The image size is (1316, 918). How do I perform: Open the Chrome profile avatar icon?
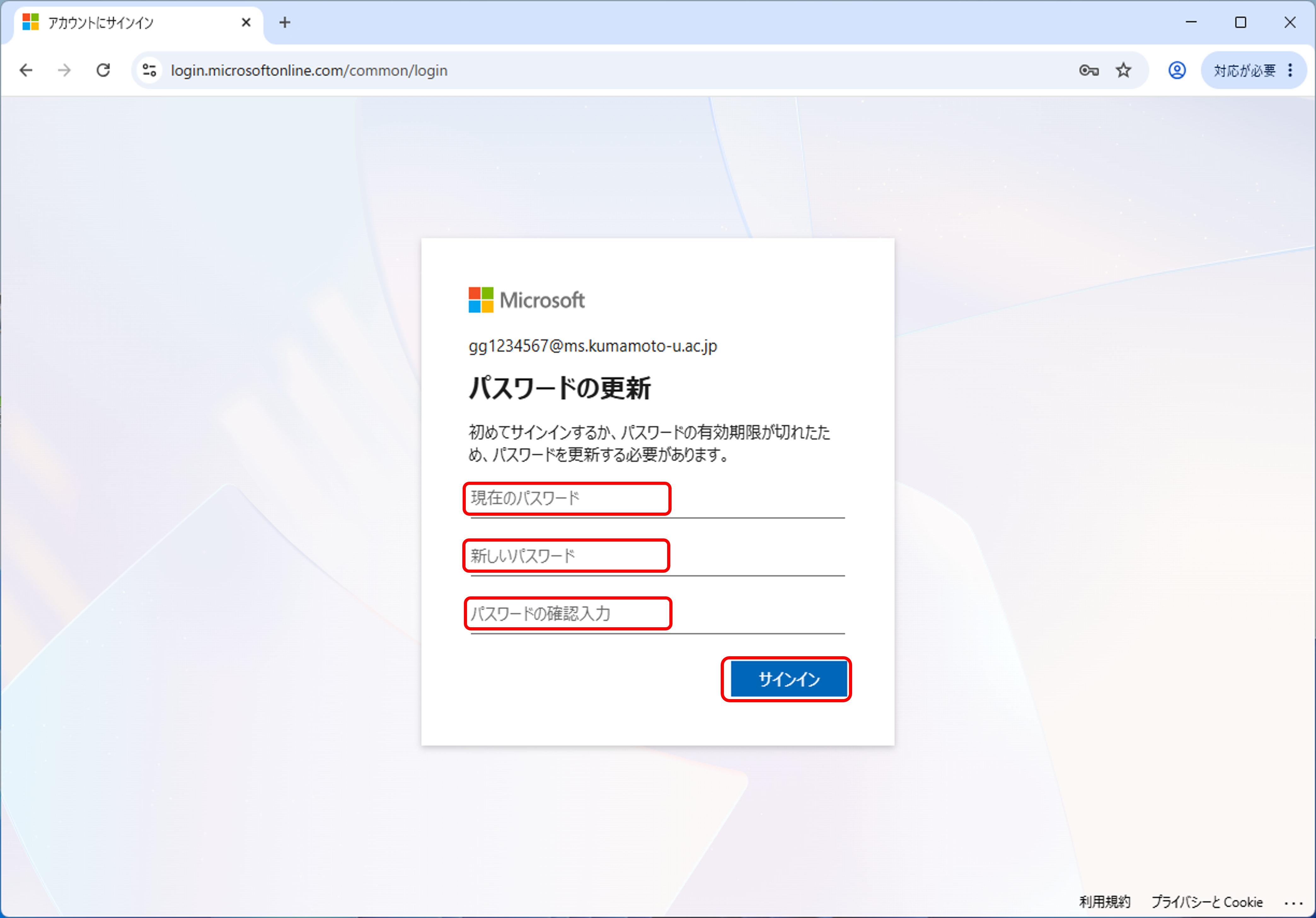1177,71
